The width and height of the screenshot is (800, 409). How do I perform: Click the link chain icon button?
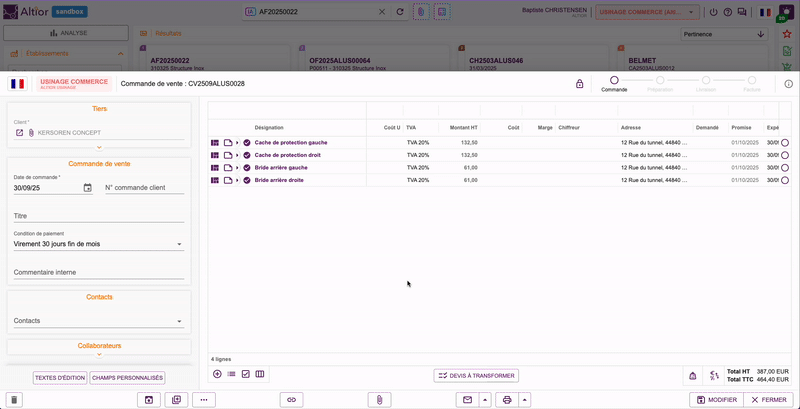(291, 400)
